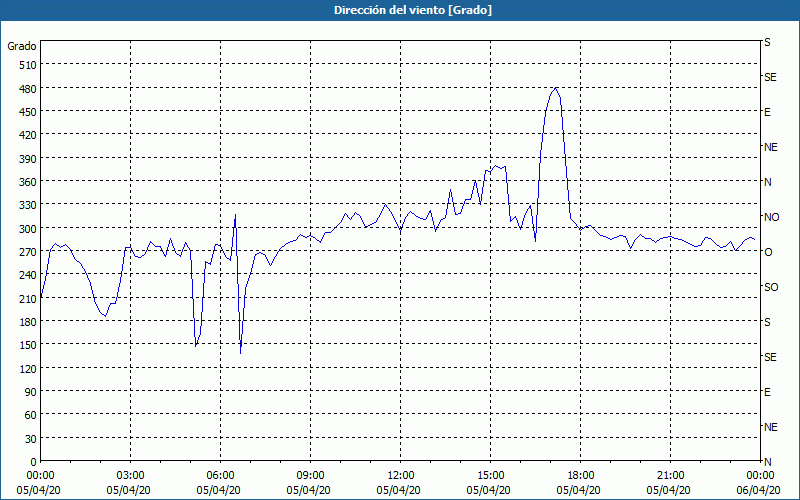Select the '18:00' time tick label
Viewport: 800px width, 500px height.
coord(581,476)
